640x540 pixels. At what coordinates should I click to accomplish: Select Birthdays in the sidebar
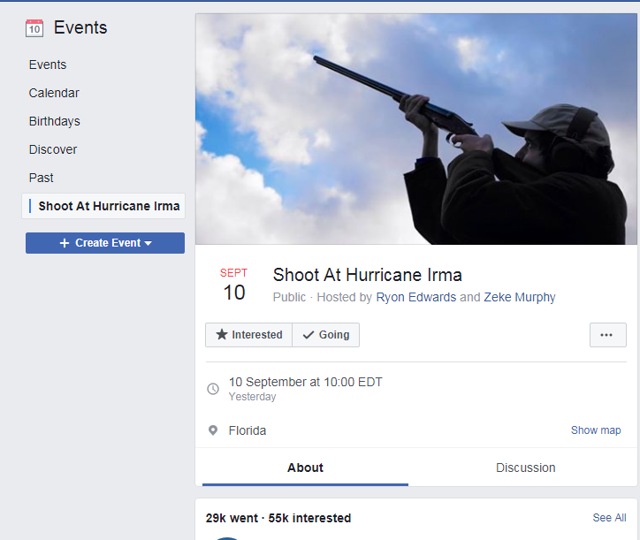tap(54, 121)
